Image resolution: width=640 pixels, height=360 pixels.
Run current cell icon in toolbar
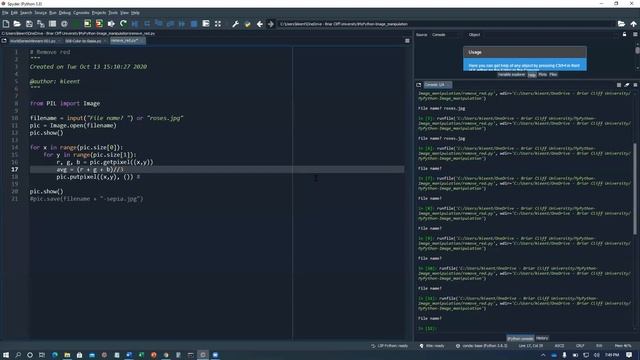87,24
